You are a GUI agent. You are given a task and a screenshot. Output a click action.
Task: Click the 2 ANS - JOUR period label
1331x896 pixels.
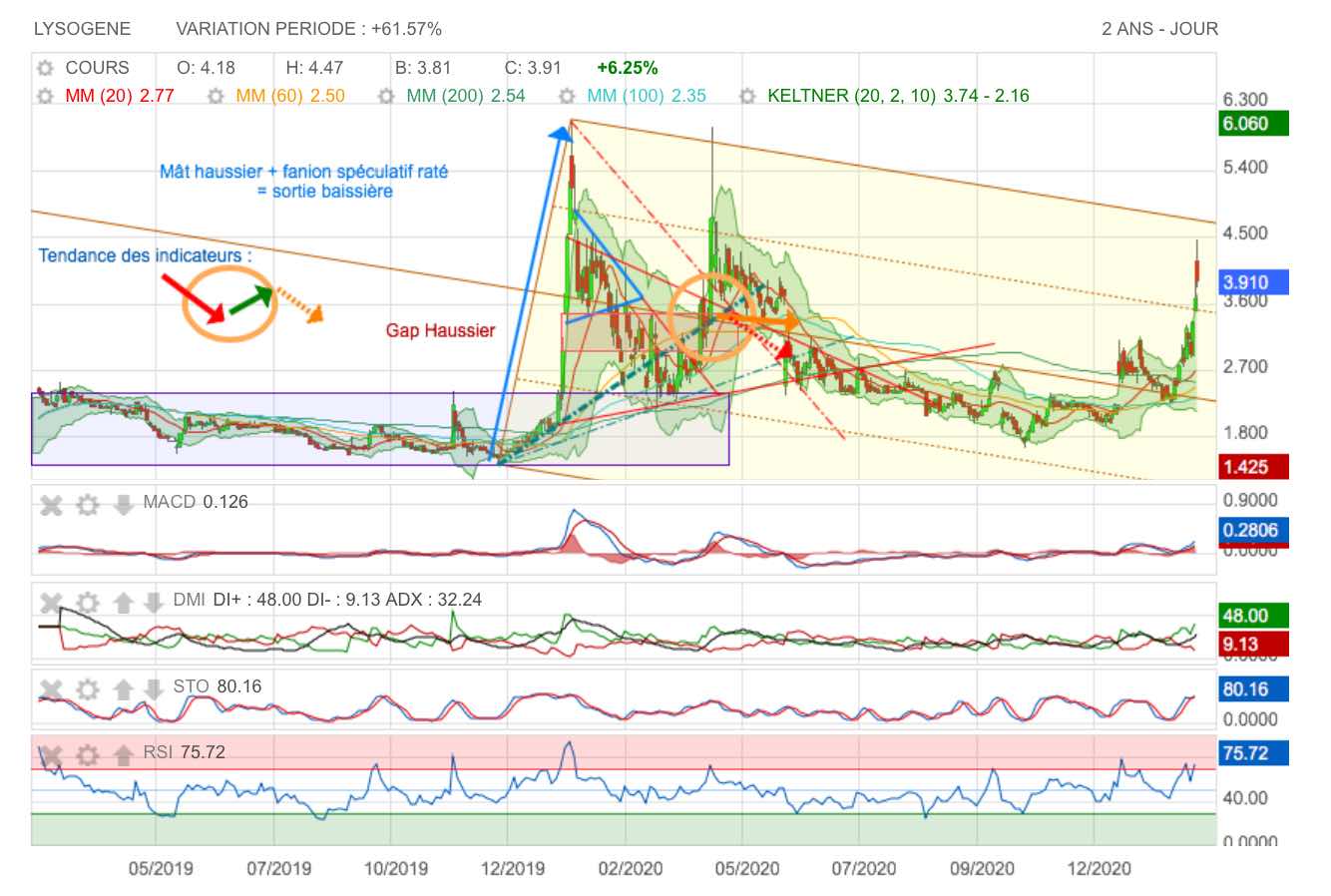point(1159,29)
